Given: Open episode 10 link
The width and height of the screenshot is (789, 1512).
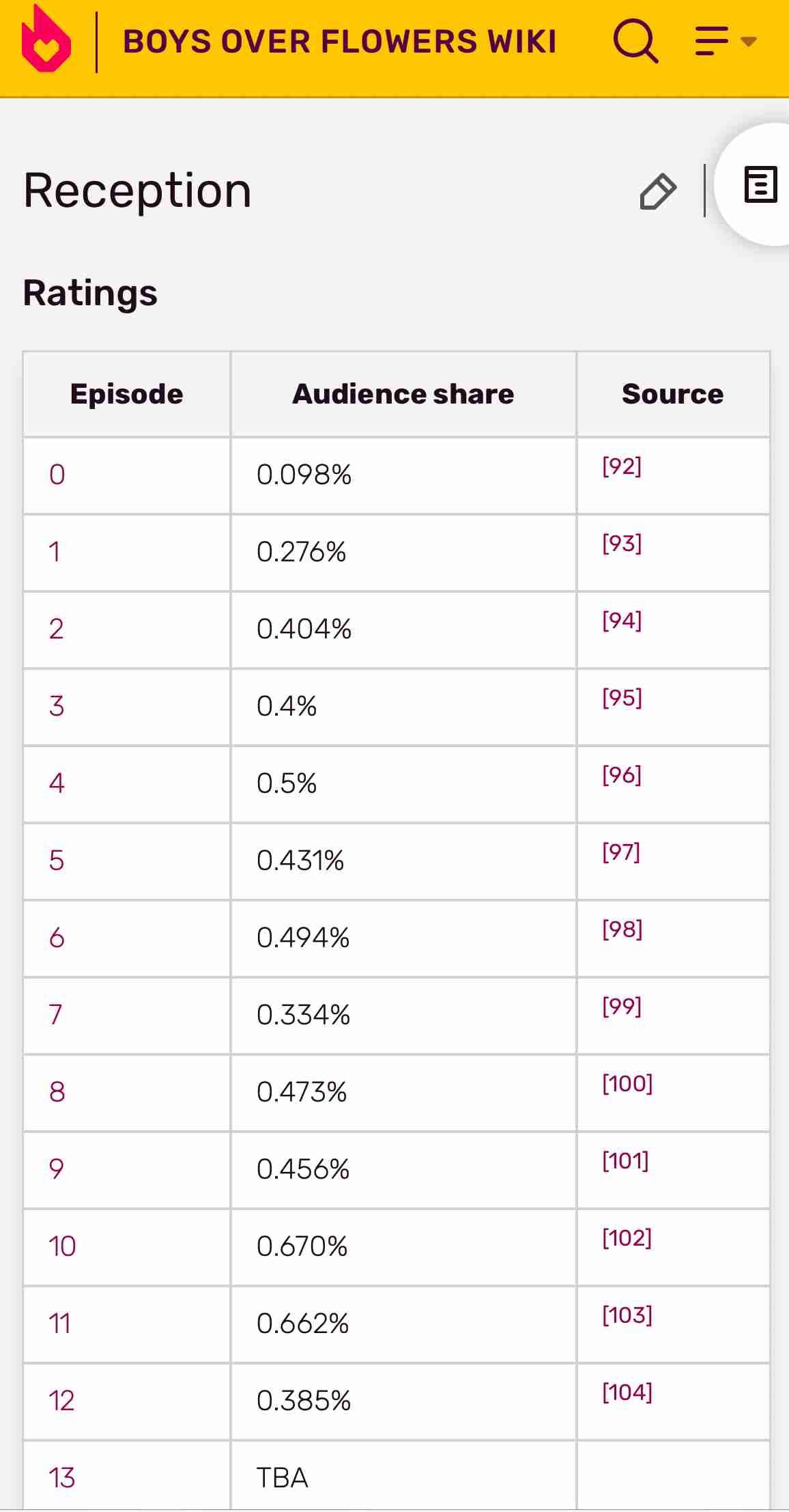Looking at the screenshot, I should click(62, 1246).
